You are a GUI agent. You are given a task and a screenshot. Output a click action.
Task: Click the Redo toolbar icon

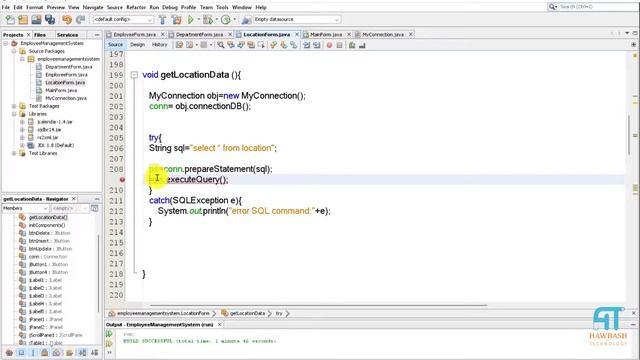coord(80,19)
